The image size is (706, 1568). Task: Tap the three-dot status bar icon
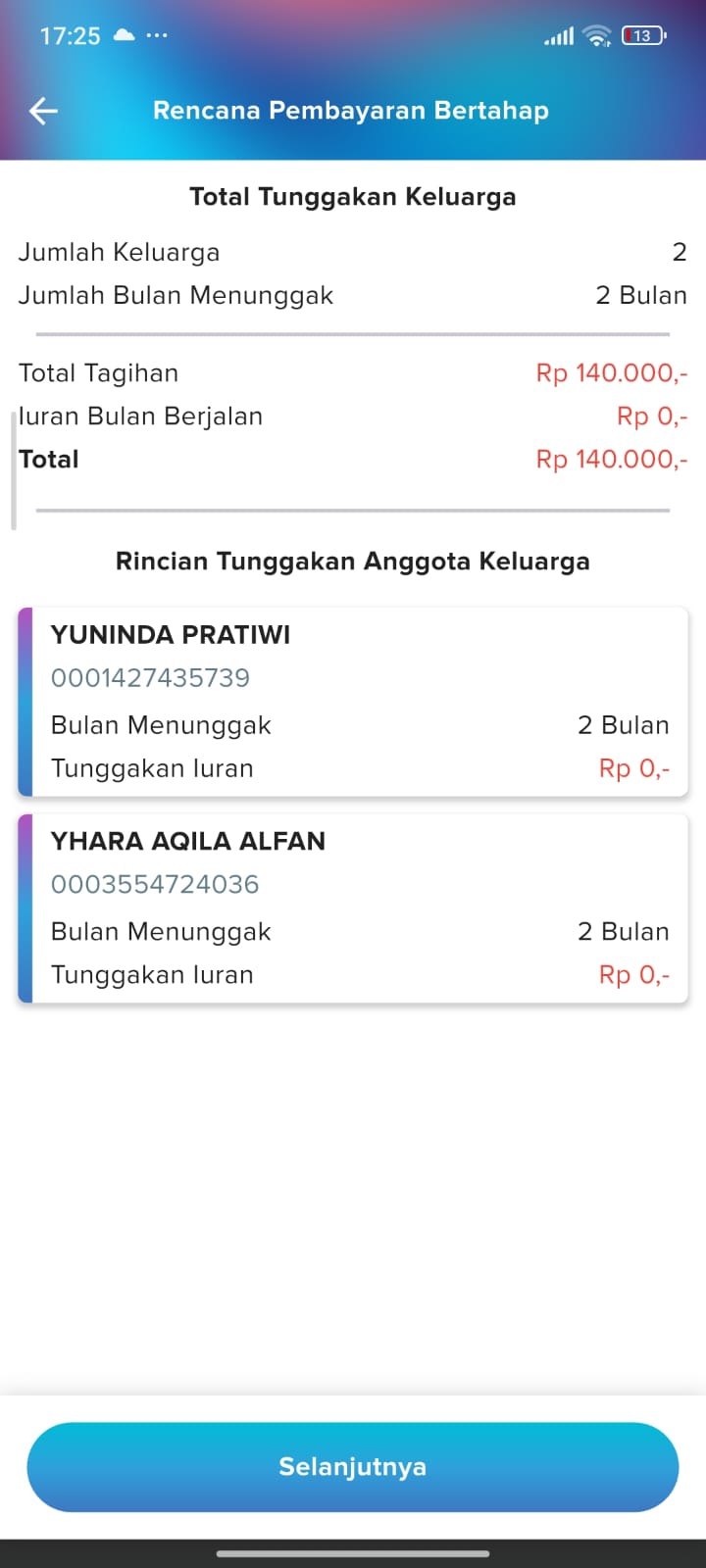tap(157, 35)
